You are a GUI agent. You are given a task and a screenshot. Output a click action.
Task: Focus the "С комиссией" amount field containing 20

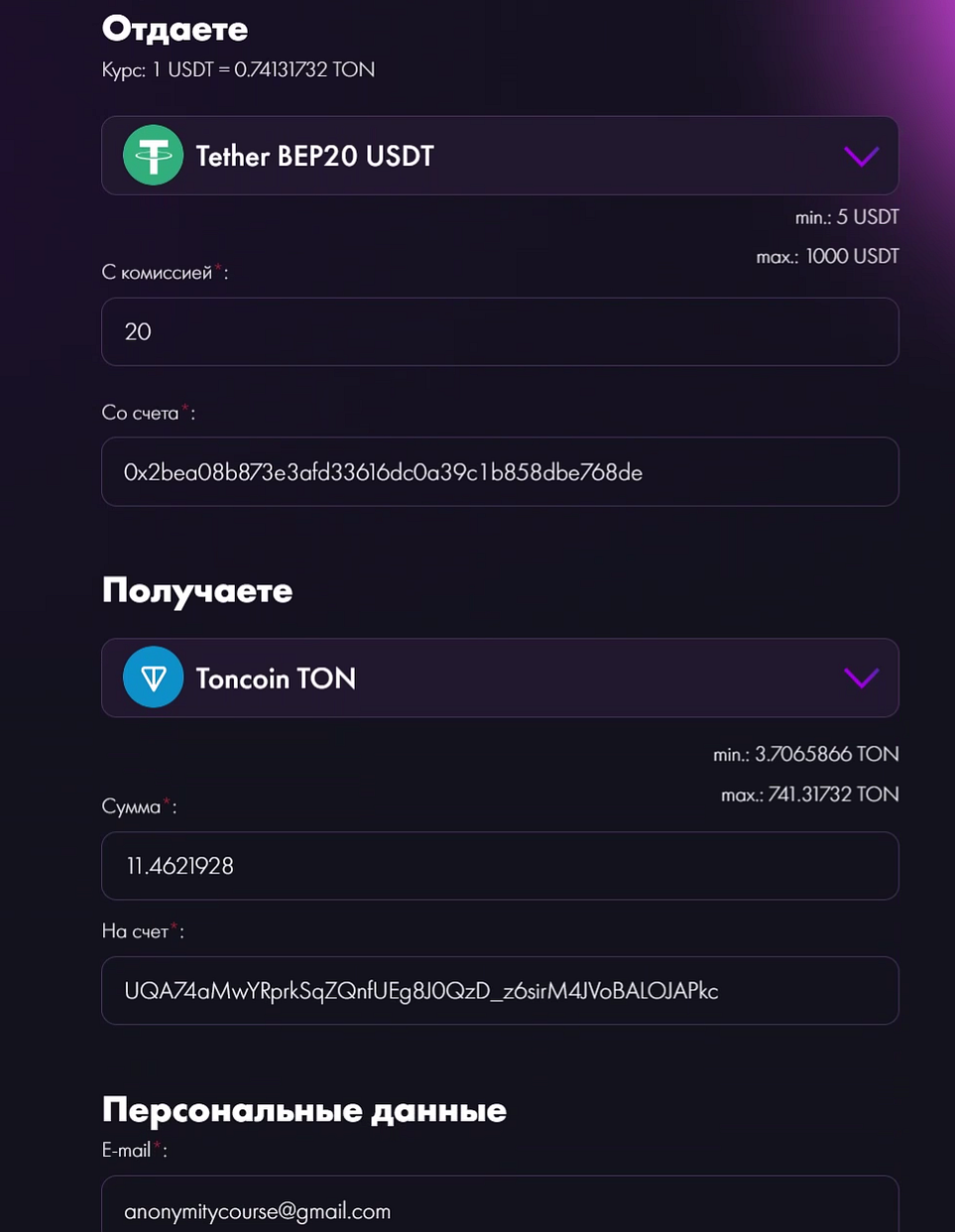(x=500, y=331)
